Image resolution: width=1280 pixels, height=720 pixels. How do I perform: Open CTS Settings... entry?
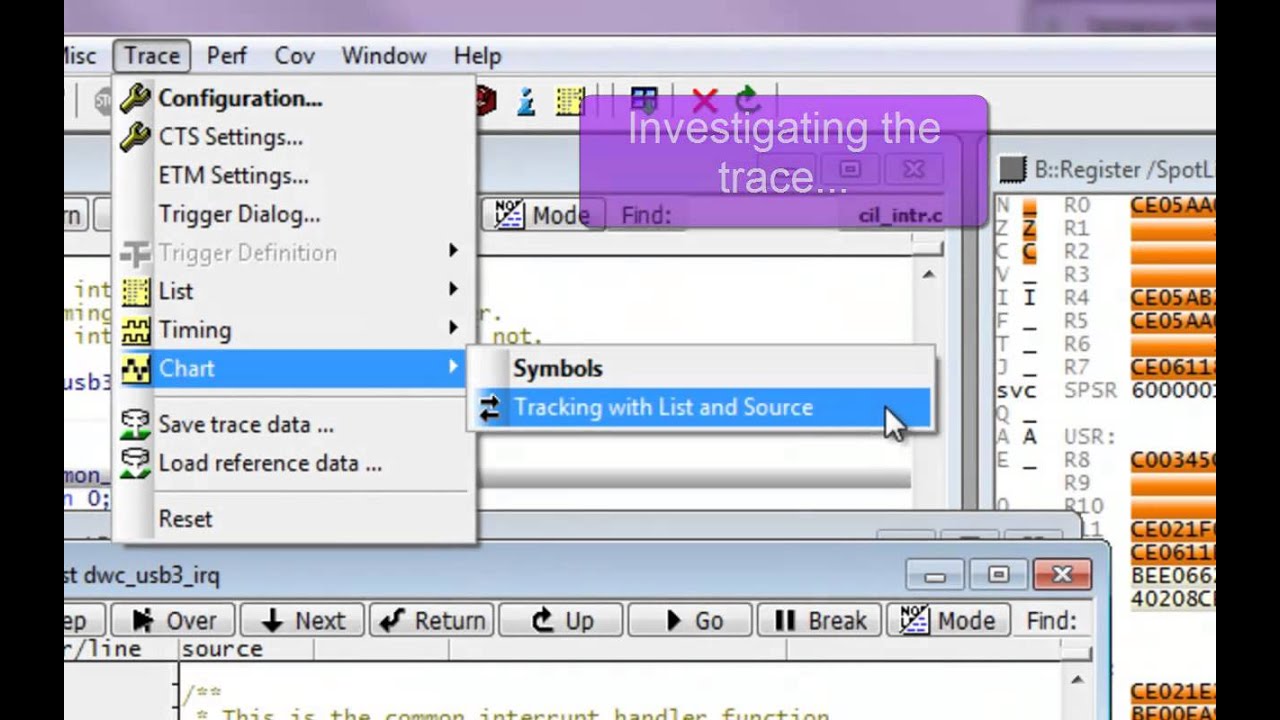[x=295, y=137]
